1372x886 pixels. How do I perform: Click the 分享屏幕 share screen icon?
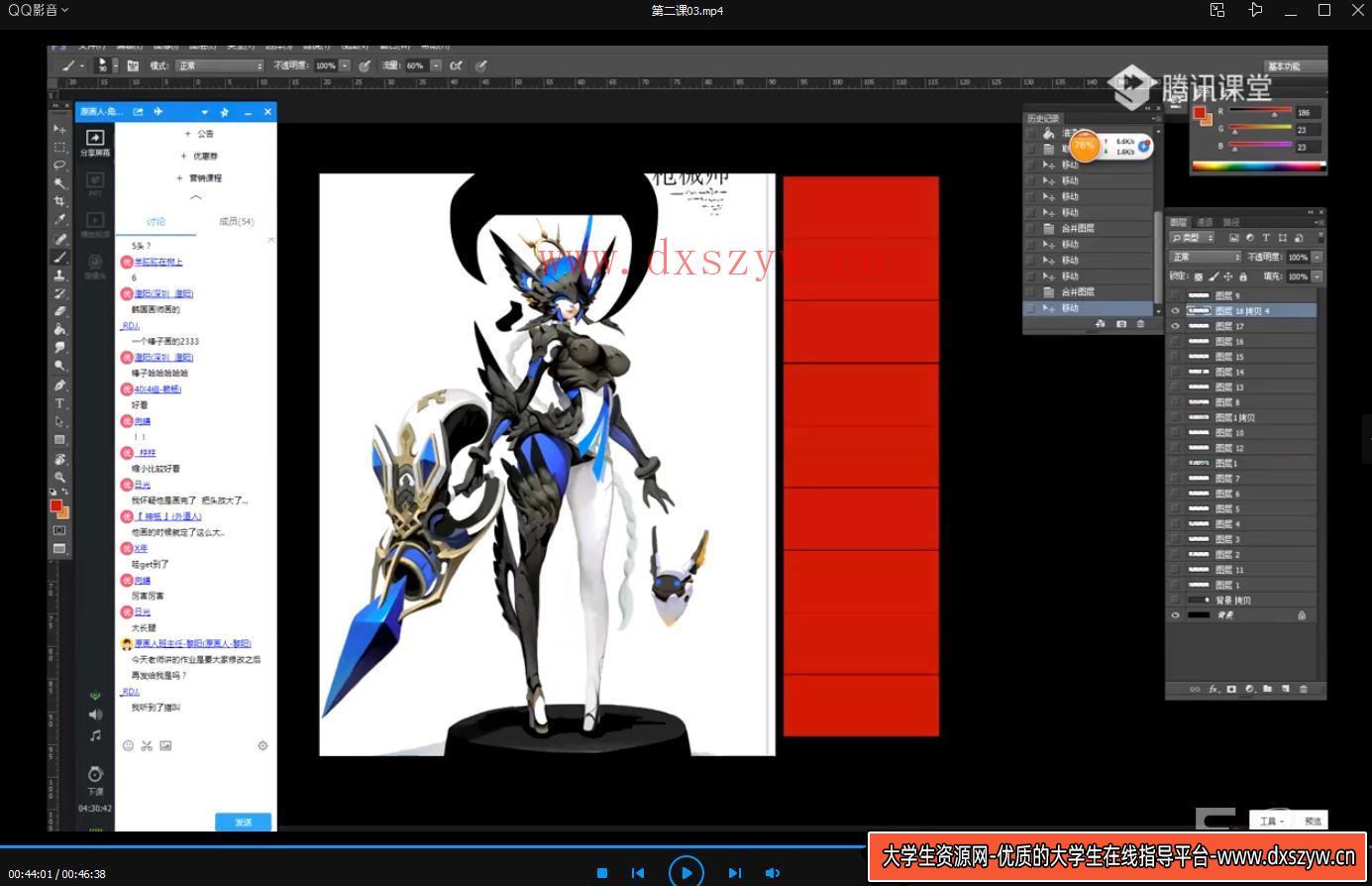[95, 142]
